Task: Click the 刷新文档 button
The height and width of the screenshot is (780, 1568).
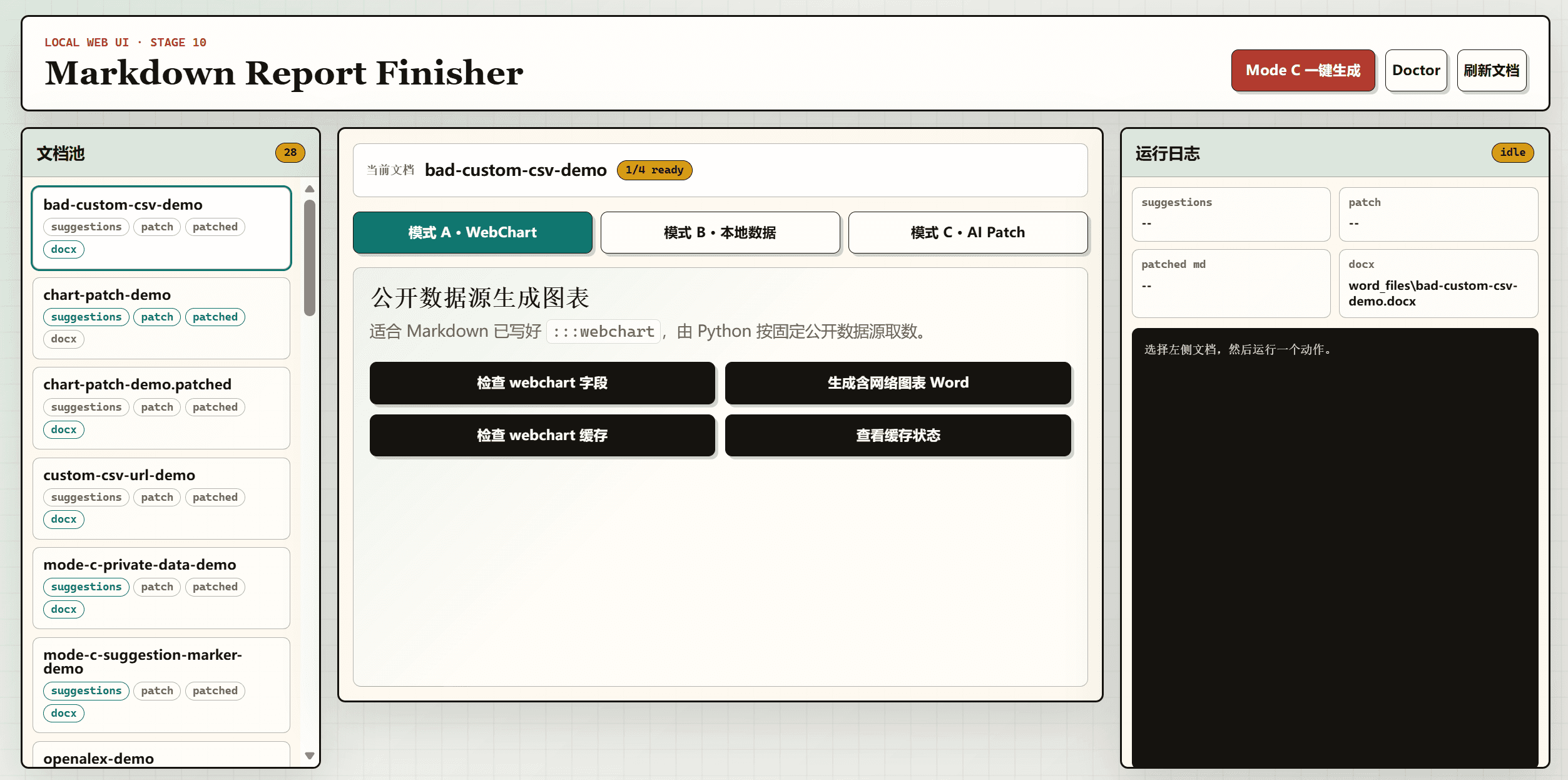Action: (1492, 71)
